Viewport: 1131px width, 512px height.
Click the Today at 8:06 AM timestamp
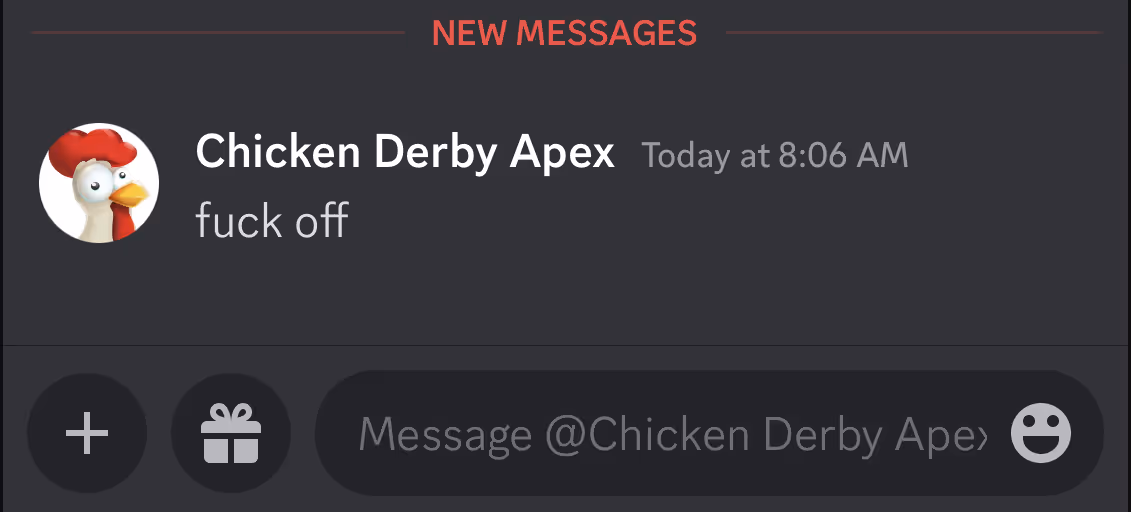pos(775,156)
